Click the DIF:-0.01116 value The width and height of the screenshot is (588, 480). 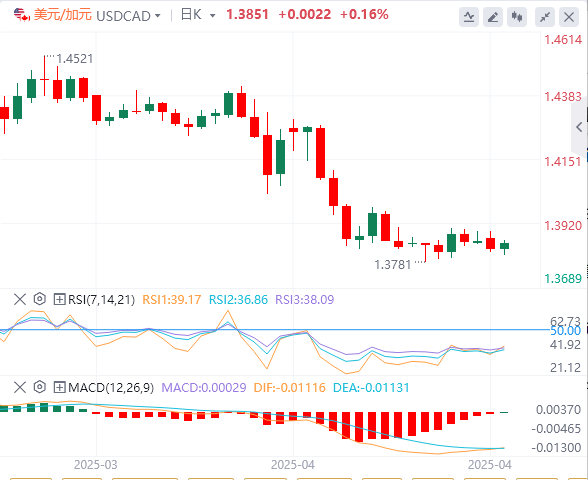point(290,387)
